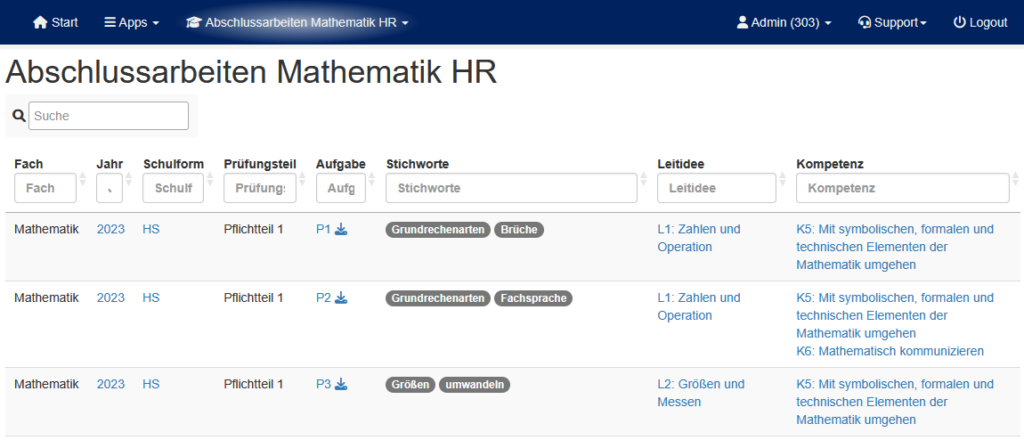Click Pflichtteil 1 in P2 row
Screen dimensions: 1024x440
(253, 298)
